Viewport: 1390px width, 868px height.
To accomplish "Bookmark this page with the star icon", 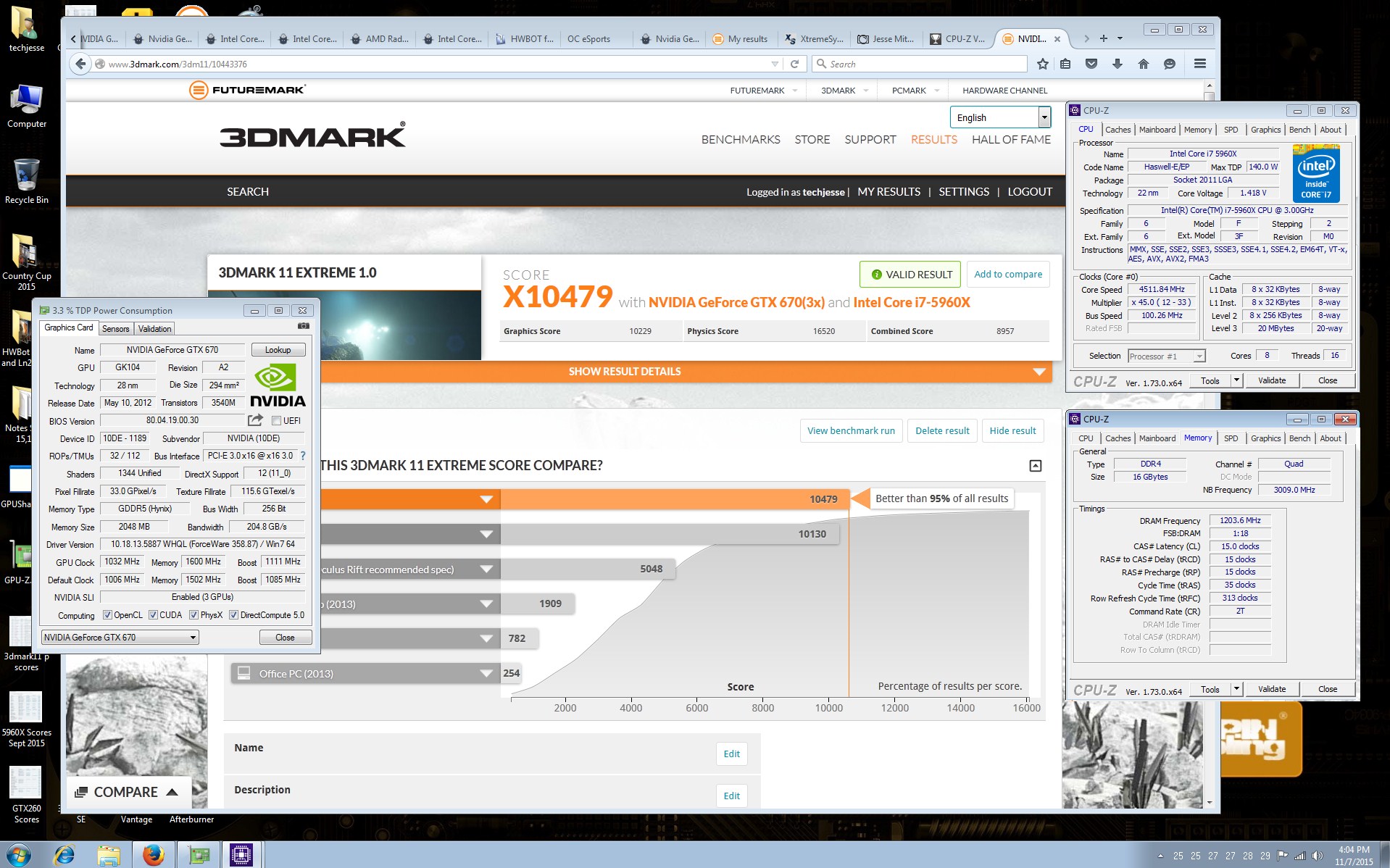I will pyautogui.click(x=1042, y=64).
